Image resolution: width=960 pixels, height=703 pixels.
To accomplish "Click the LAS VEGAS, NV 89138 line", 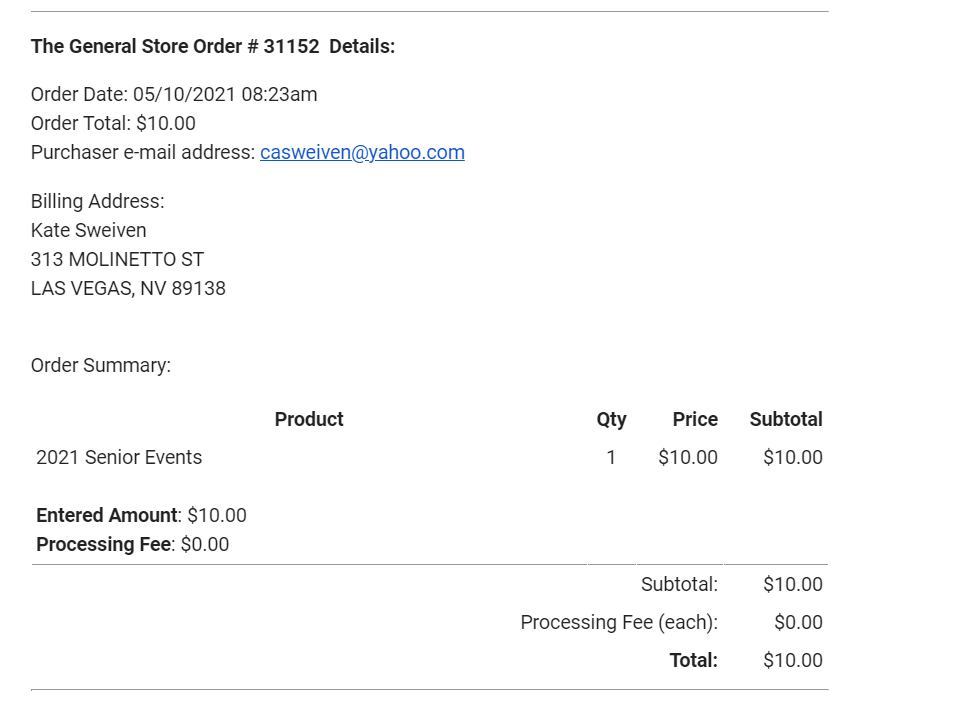I will point(128,289).
